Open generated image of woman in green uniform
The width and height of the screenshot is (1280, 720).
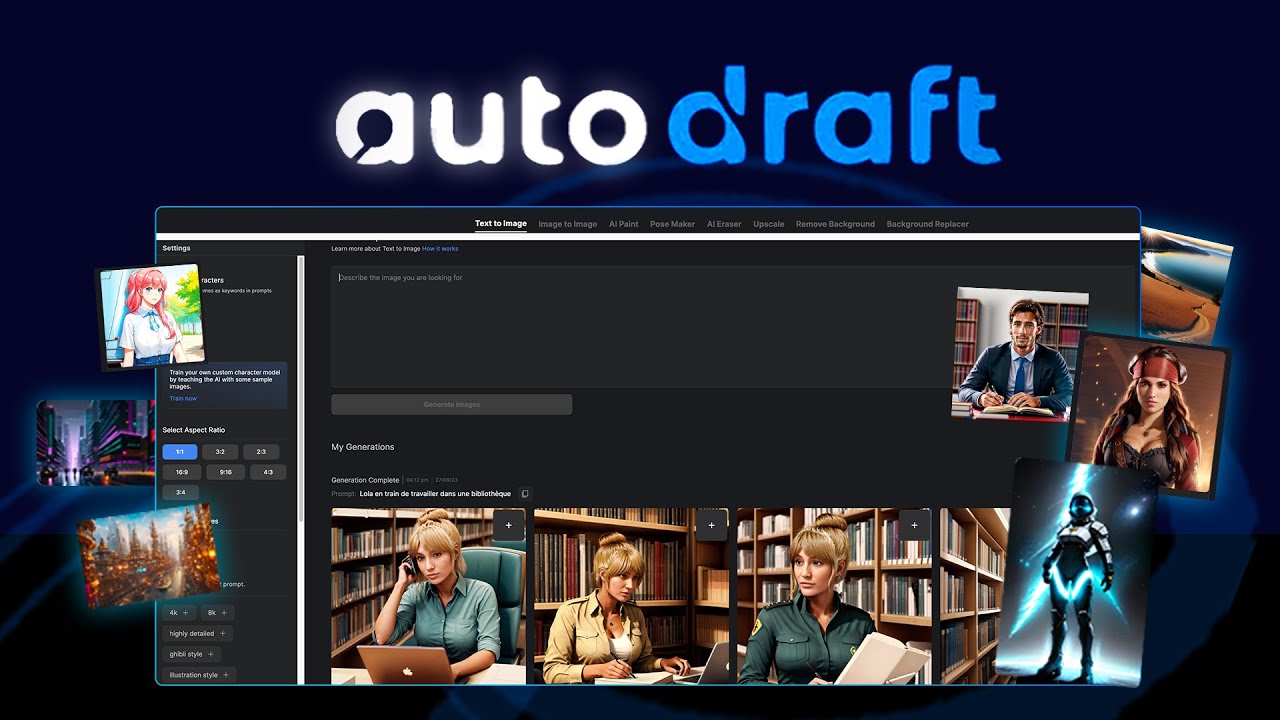tap(834, 596)
